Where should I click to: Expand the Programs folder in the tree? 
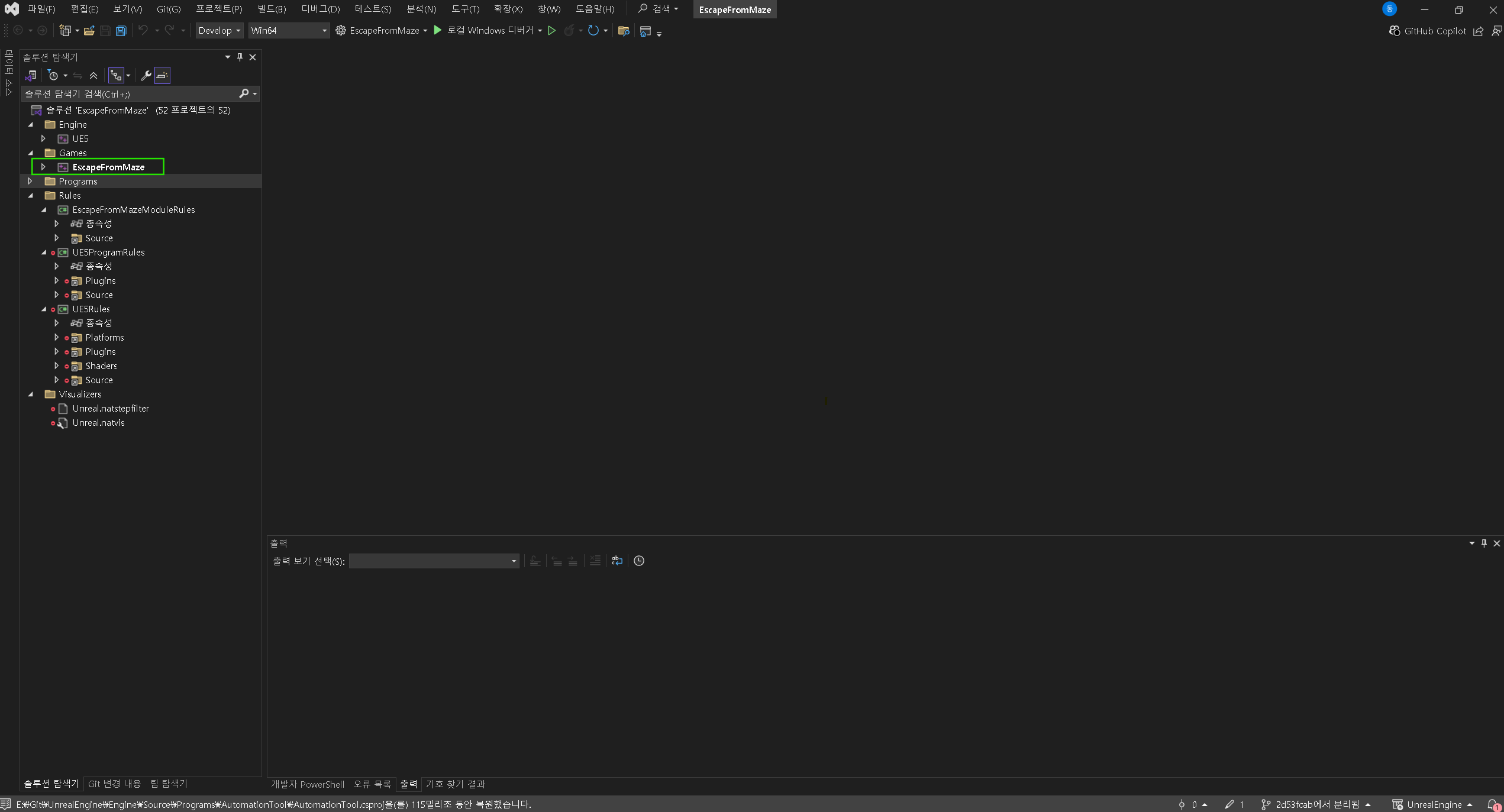click(30, 182)
